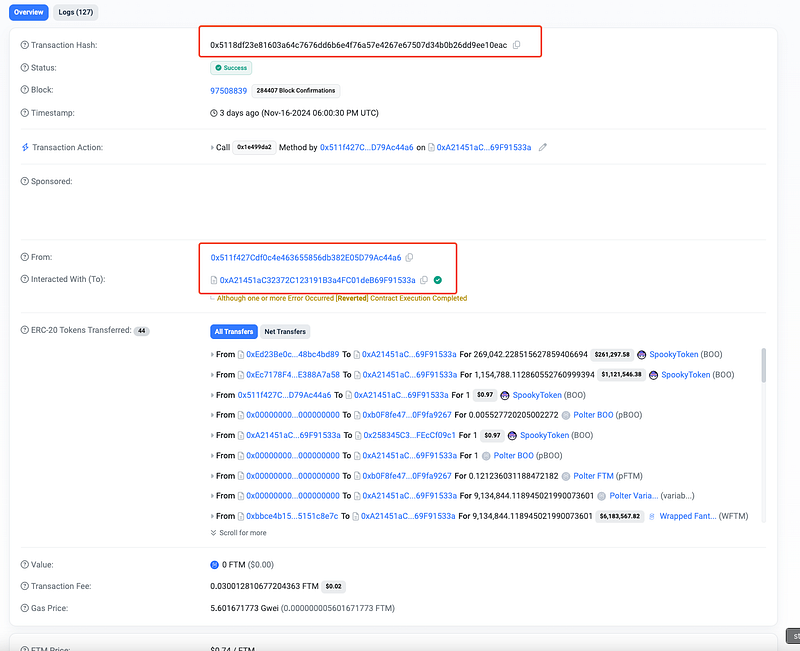
Task: Copy the Interacted With contract address
Action: tap(424, 280)
